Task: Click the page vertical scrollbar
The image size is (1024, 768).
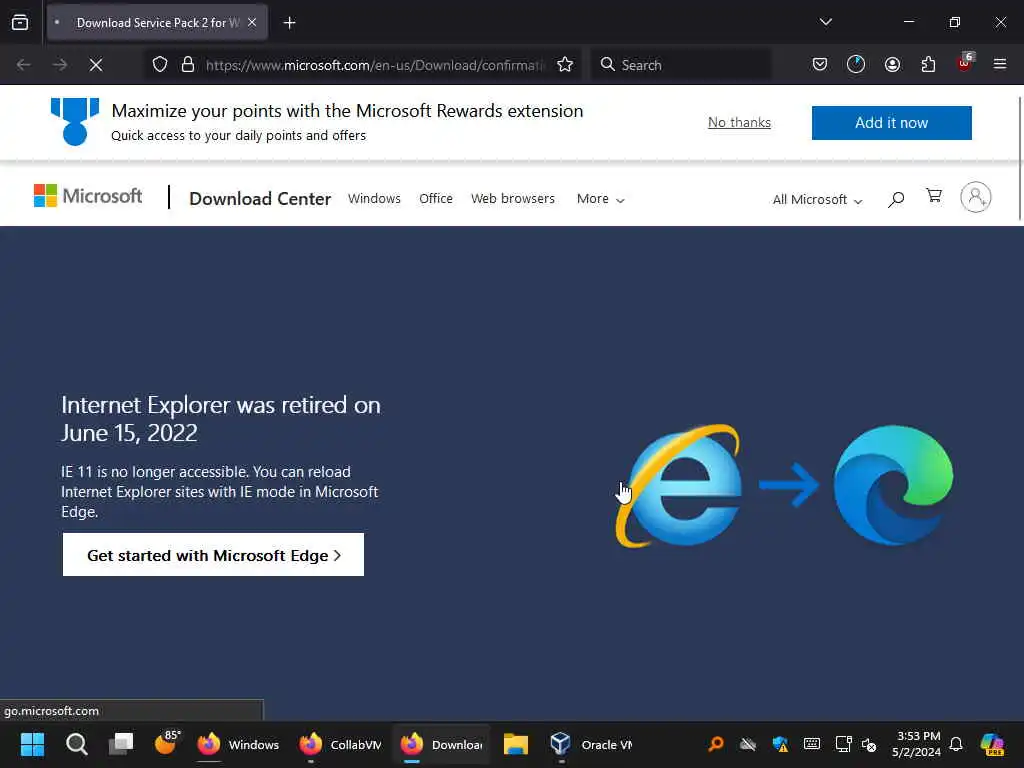Action: point(1020,159)
